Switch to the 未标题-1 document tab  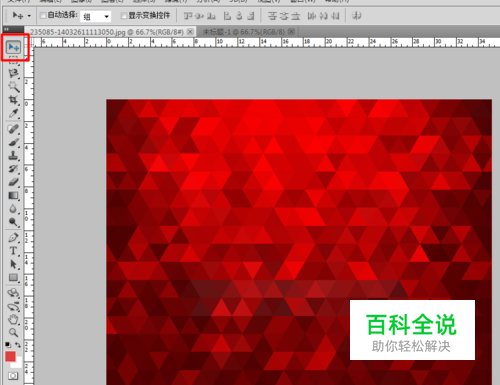point(244,32)
